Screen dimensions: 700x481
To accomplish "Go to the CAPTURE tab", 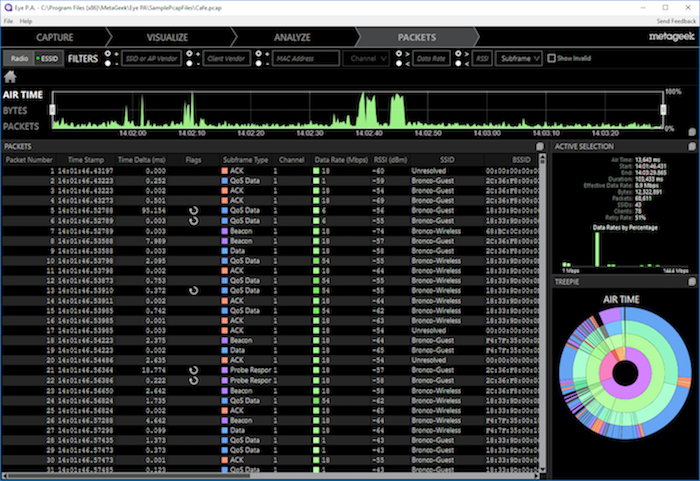I will 54,37.
